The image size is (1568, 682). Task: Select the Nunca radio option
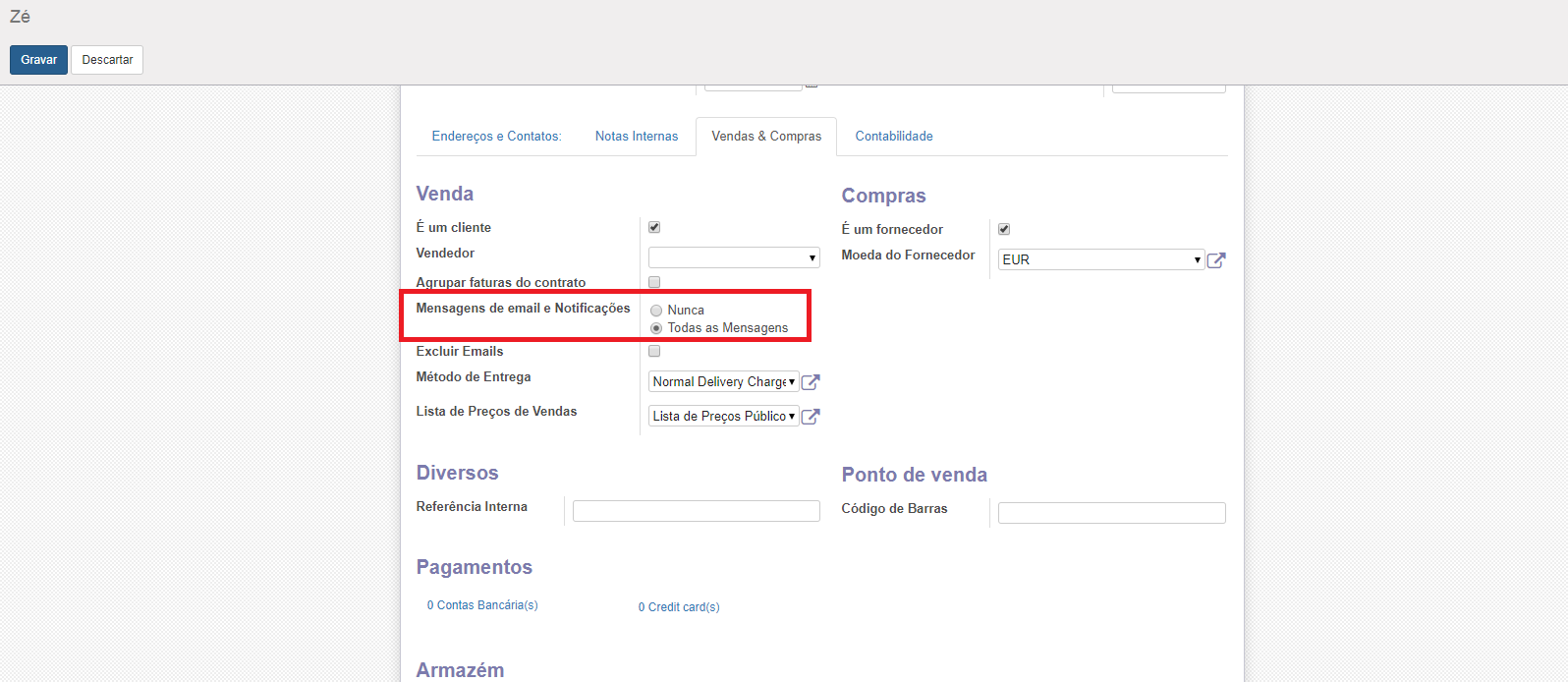click(656, 311)
